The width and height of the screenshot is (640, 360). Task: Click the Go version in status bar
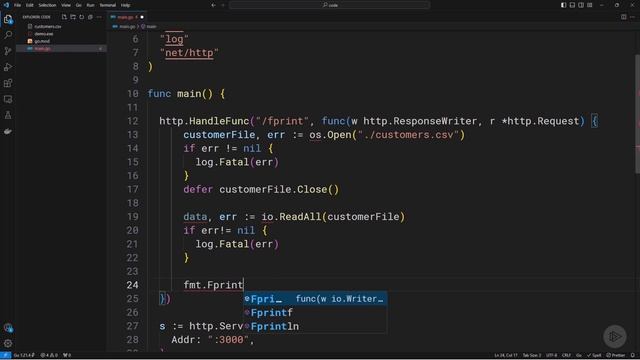tap(24, 355)
